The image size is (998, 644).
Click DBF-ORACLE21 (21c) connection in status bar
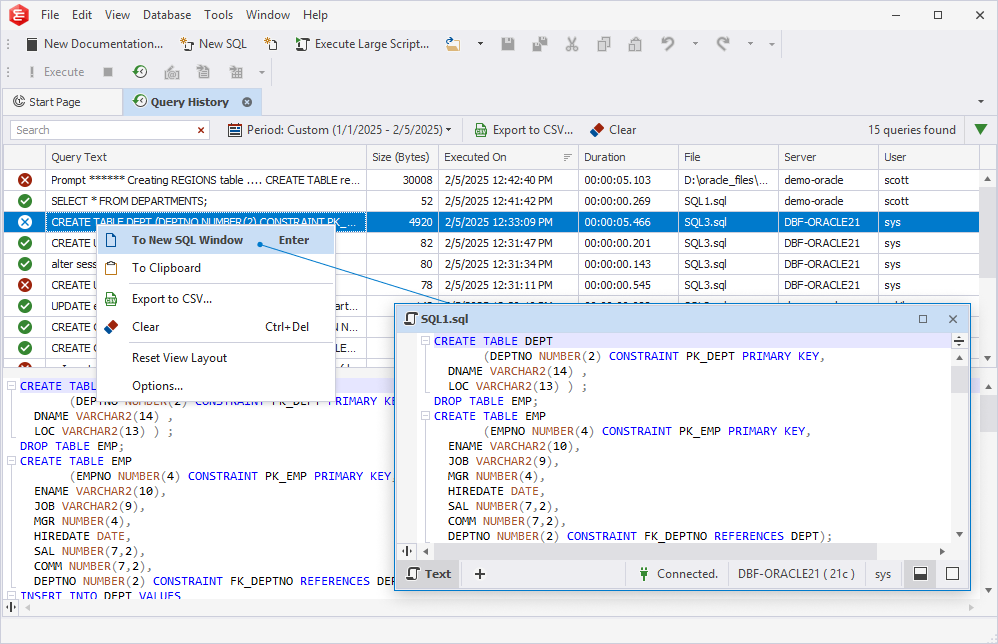pos(796,574)
